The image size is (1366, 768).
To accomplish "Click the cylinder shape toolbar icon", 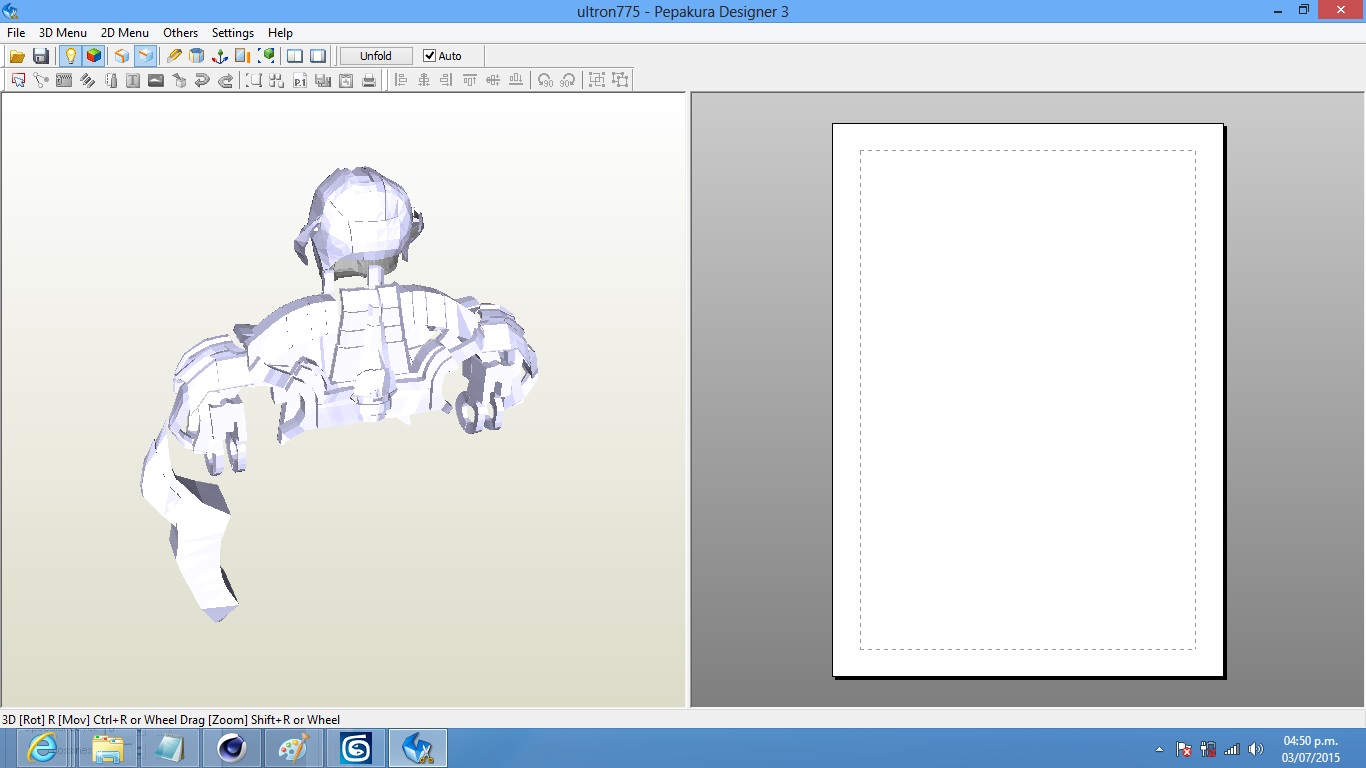I will (197, 56).
